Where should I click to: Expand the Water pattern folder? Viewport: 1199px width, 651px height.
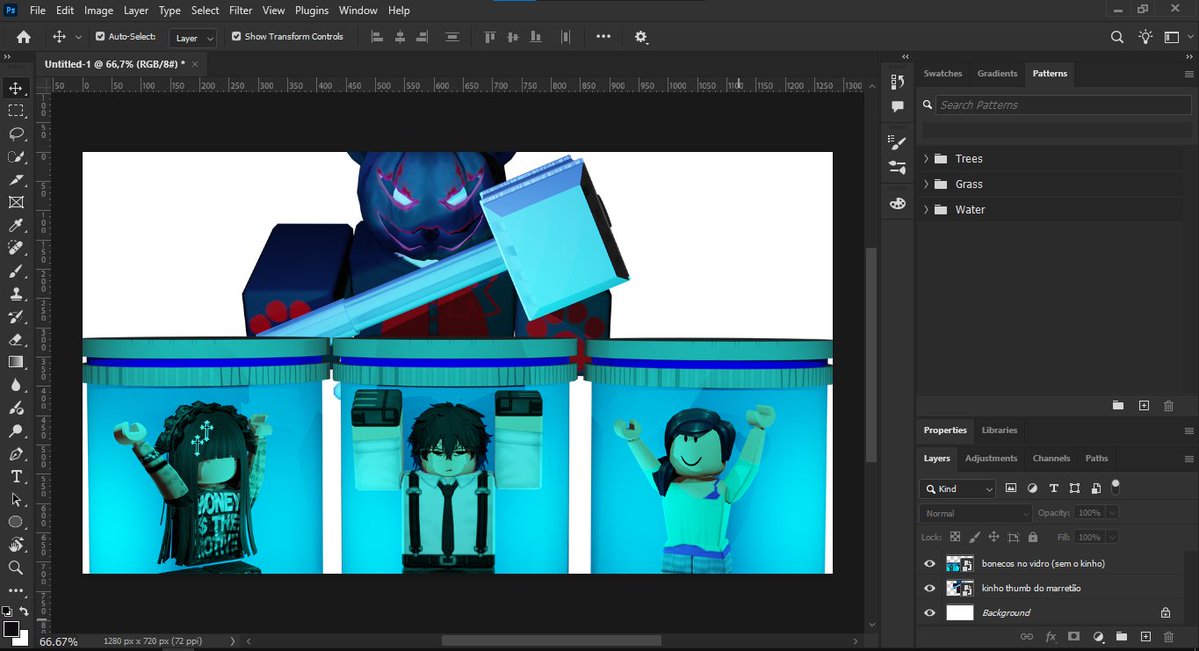click(926, 210)
